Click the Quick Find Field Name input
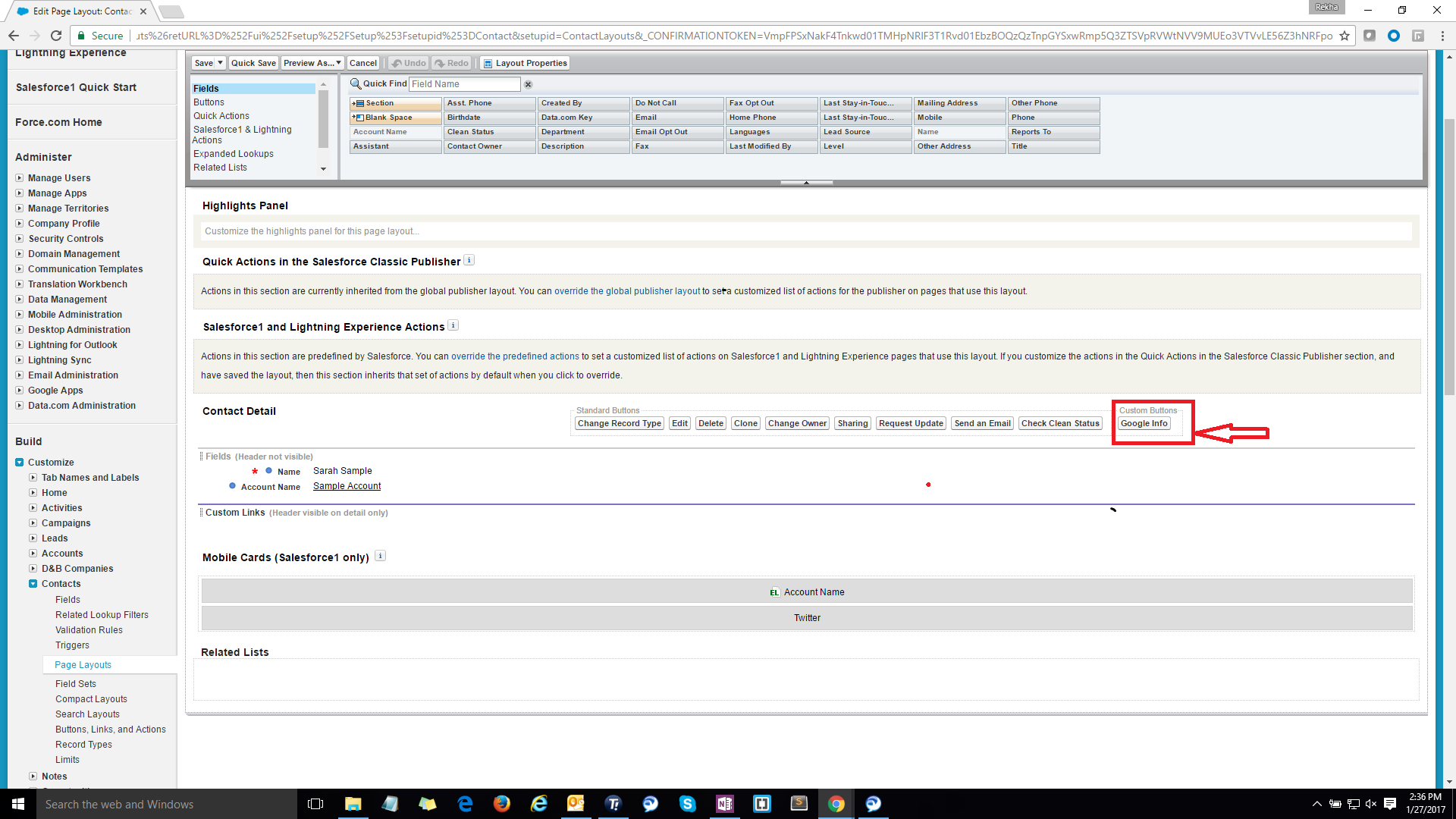Image resolution: width=1456 pixels, height=819 pixels. click(464, 84)
